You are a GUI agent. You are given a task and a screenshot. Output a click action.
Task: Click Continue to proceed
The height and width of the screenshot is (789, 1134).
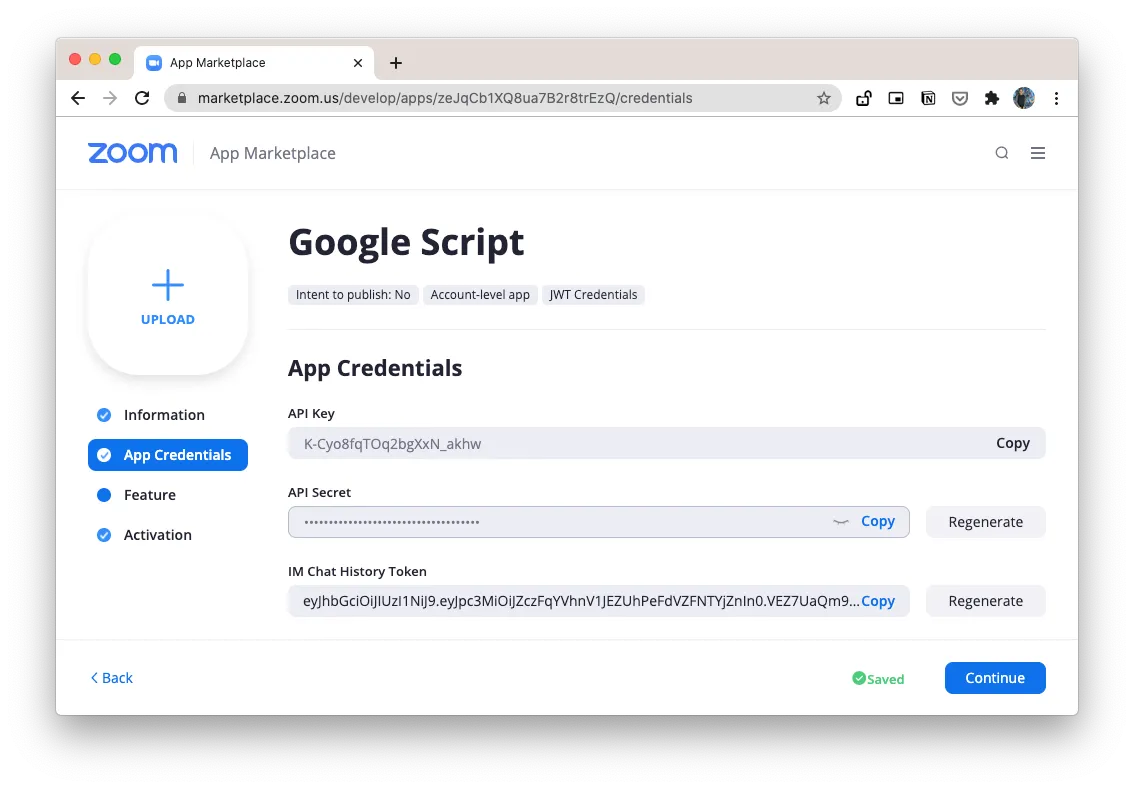[x=994, y=677]
